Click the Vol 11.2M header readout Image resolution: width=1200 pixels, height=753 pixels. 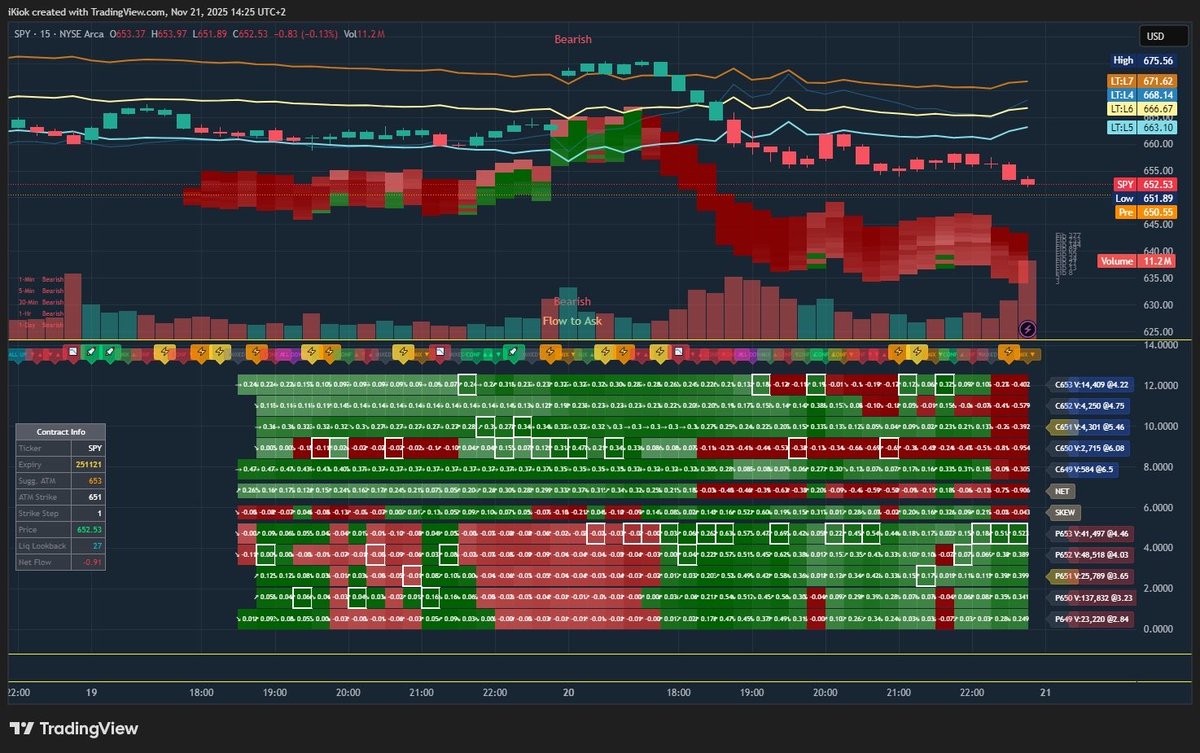[365, 35]
